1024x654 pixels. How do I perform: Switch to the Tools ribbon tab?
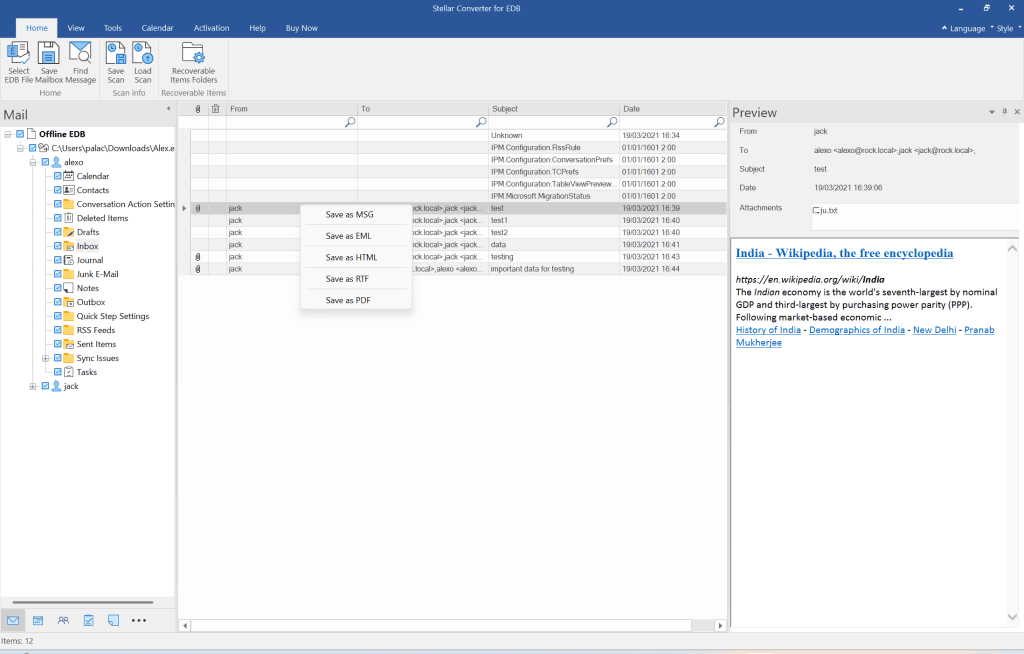pos(112,28)
